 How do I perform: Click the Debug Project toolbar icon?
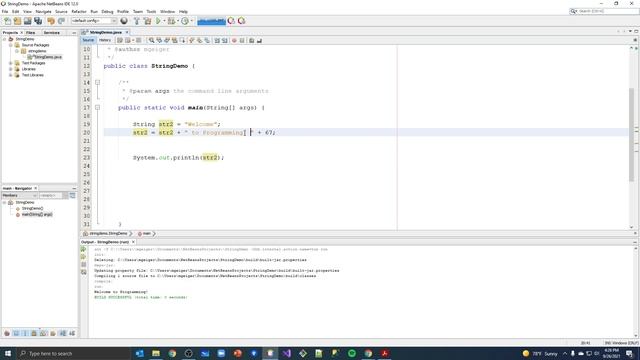[171, 21]
